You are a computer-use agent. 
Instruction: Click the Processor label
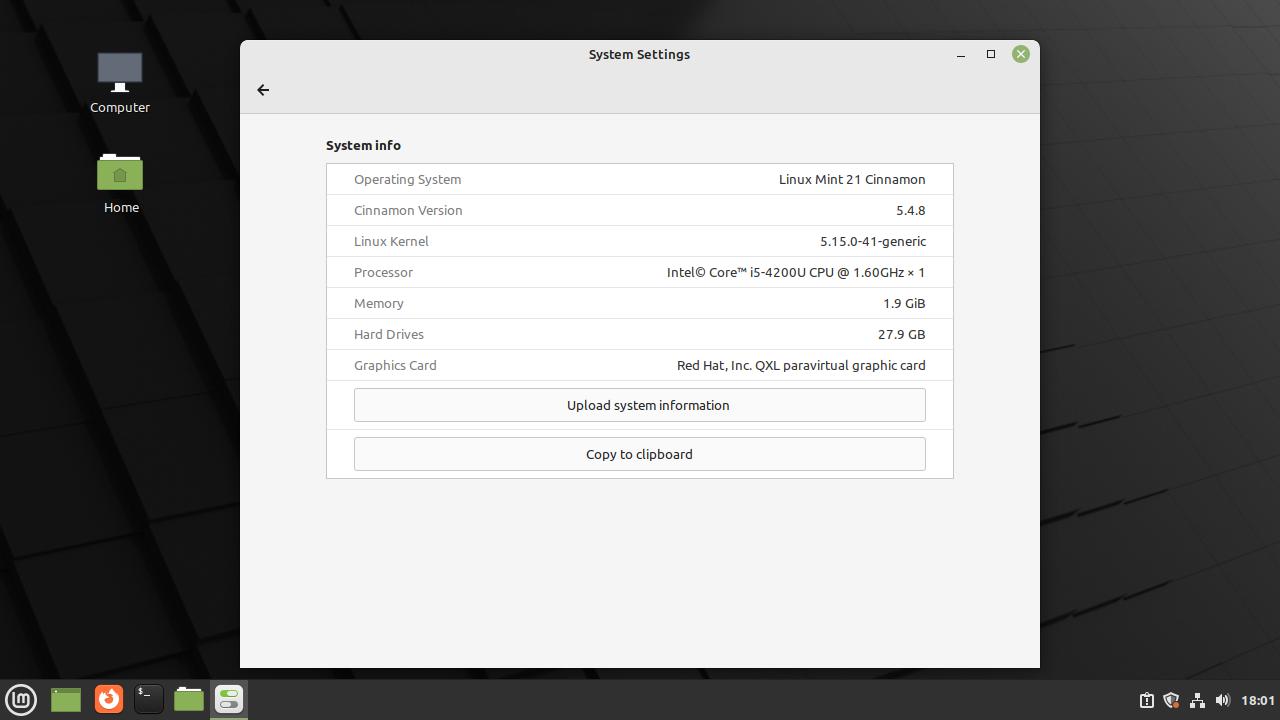[x=383, y=273]
